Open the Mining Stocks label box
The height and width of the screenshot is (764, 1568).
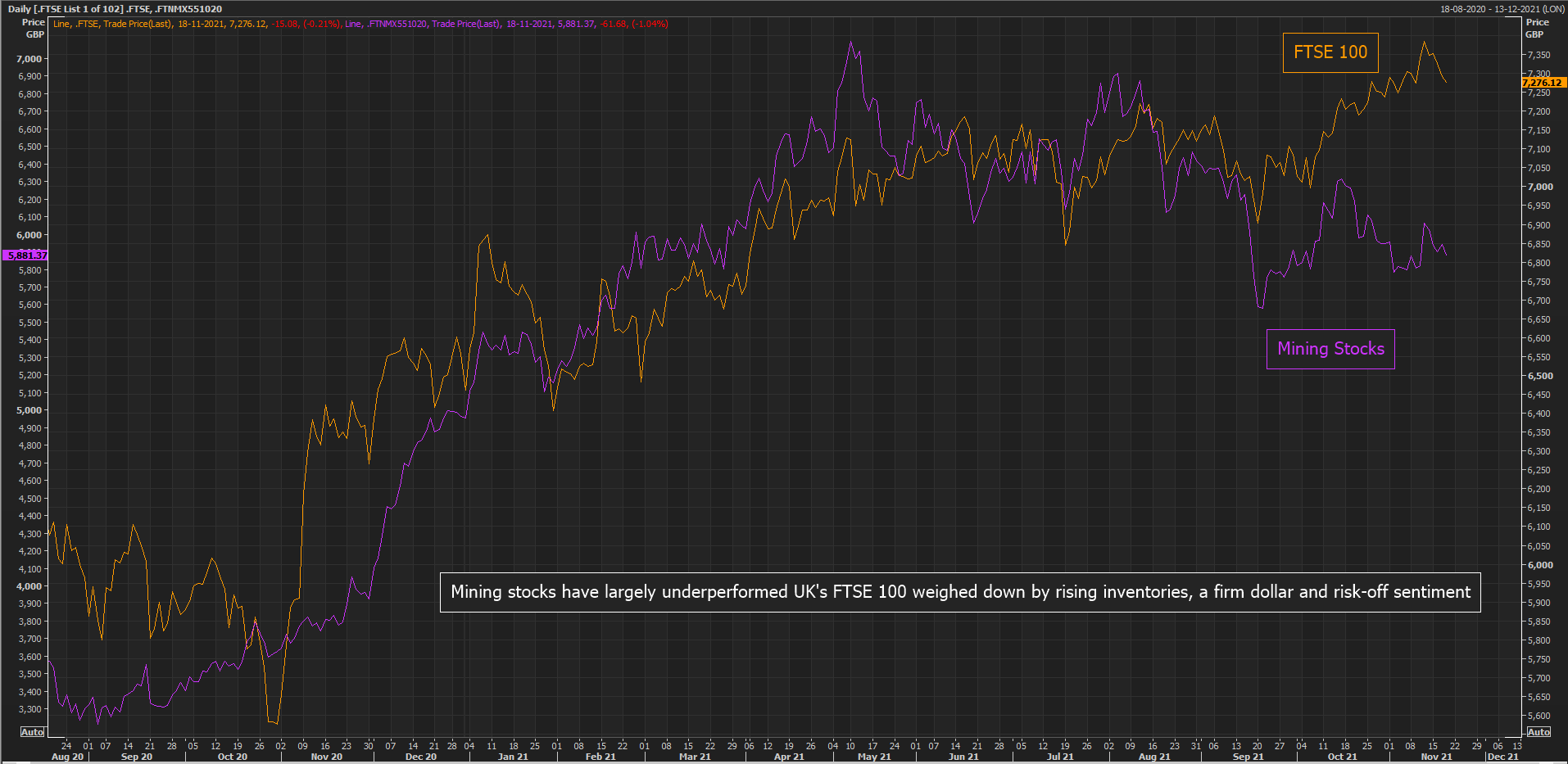coord(1330,349)
